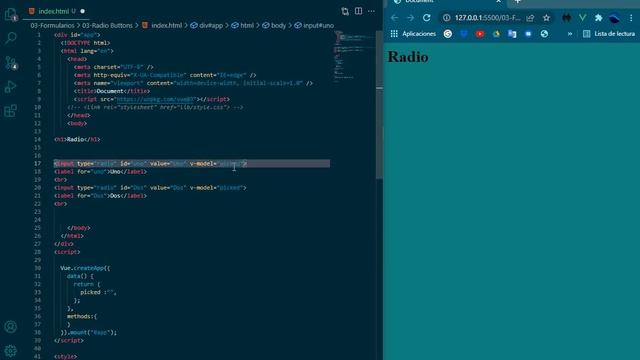
Task: Open the Search view in activity bar
Action: pyautogui.click(x=11, y=38)
